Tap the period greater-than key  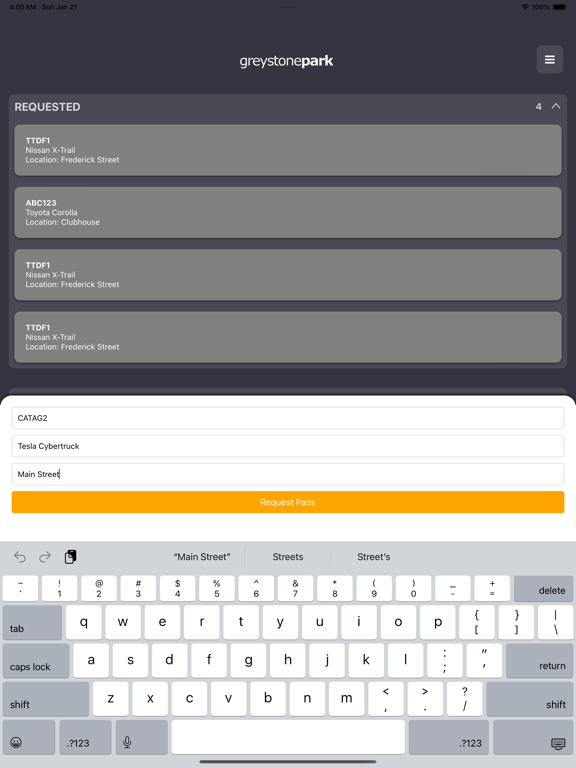[x=425, y=699]
